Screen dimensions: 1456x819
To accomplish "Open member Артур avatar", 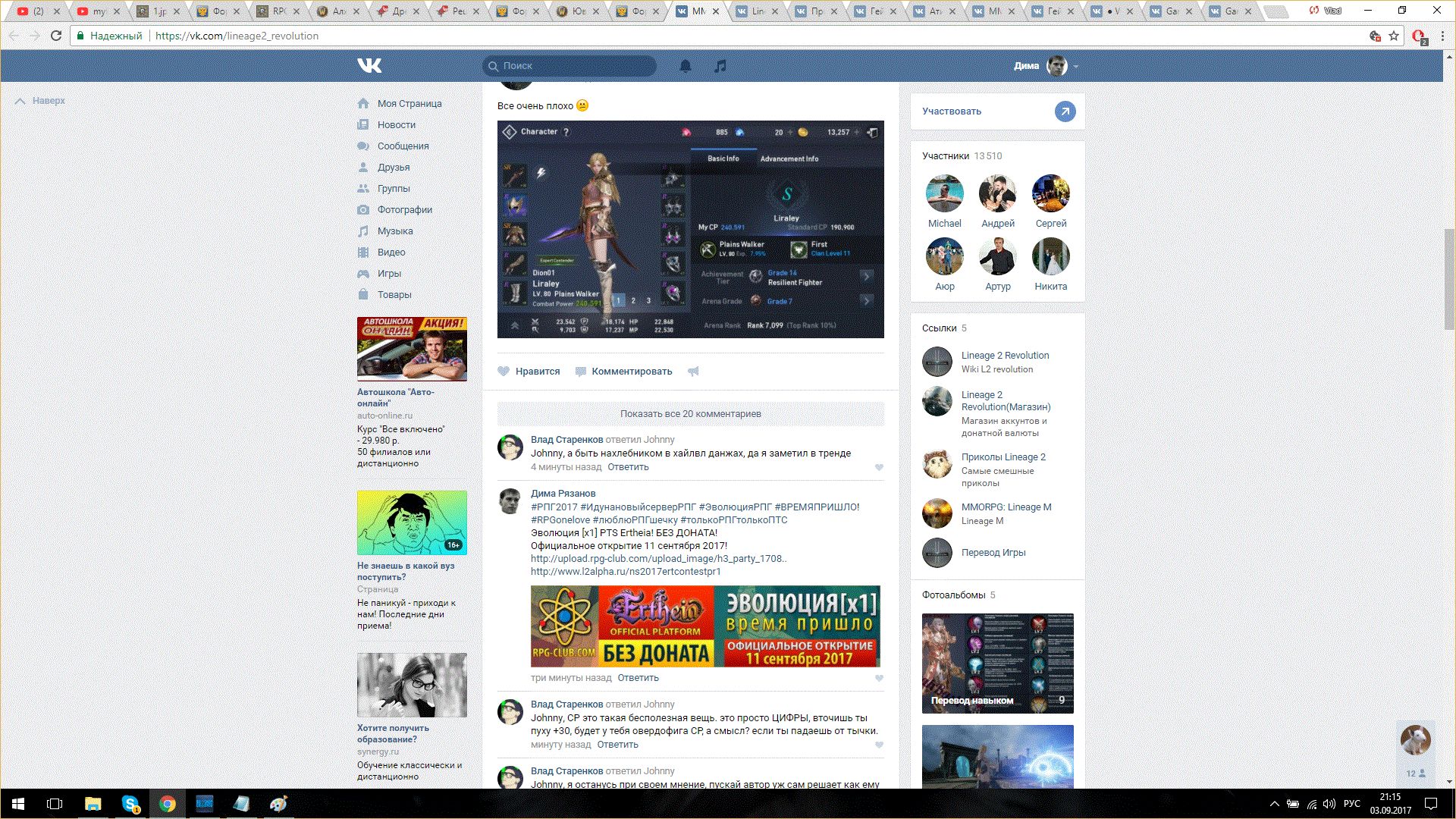I will point(997,256).
